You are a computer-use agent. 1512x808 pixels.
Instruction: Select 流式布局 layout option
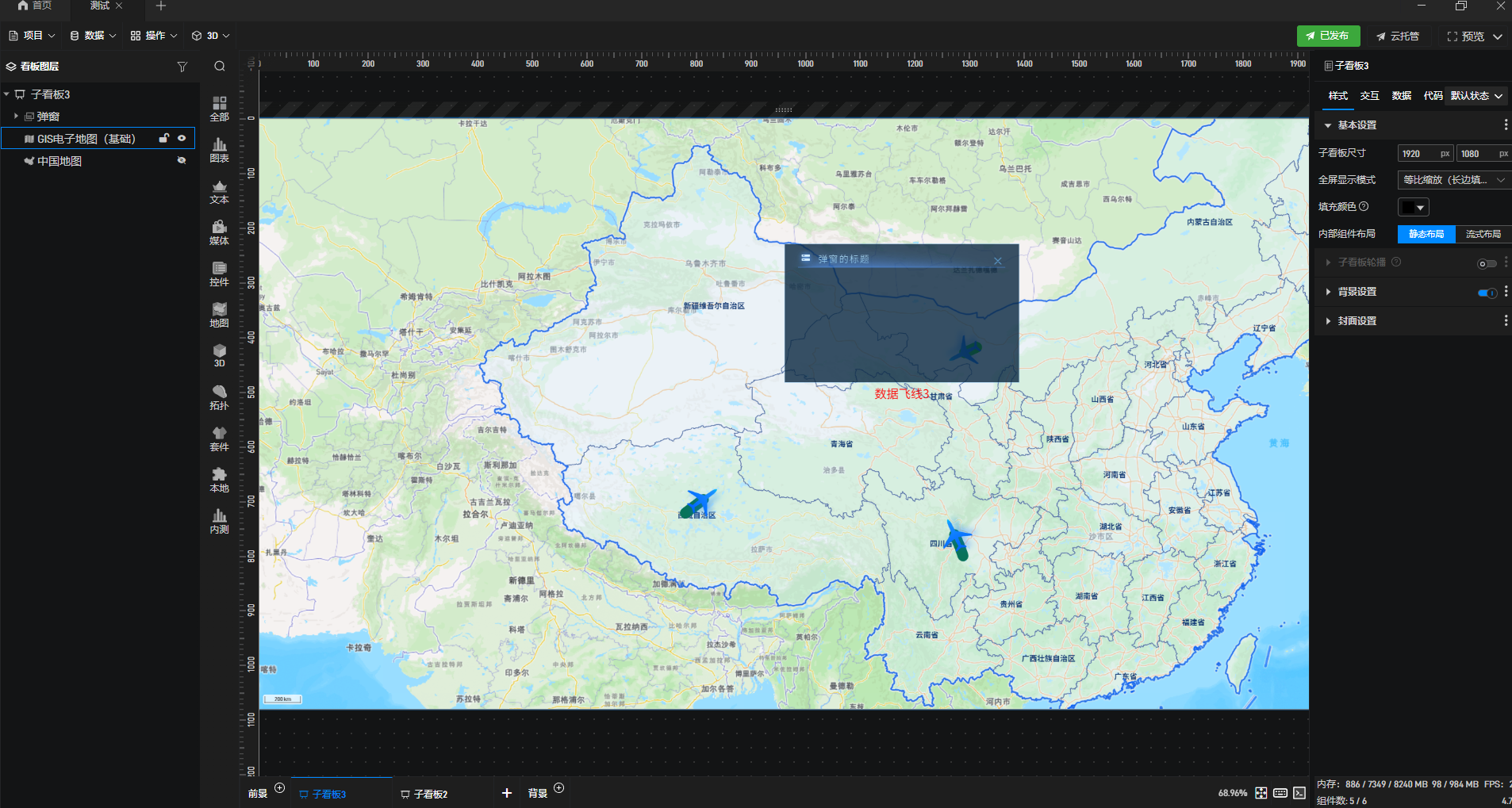[1483, 234]
